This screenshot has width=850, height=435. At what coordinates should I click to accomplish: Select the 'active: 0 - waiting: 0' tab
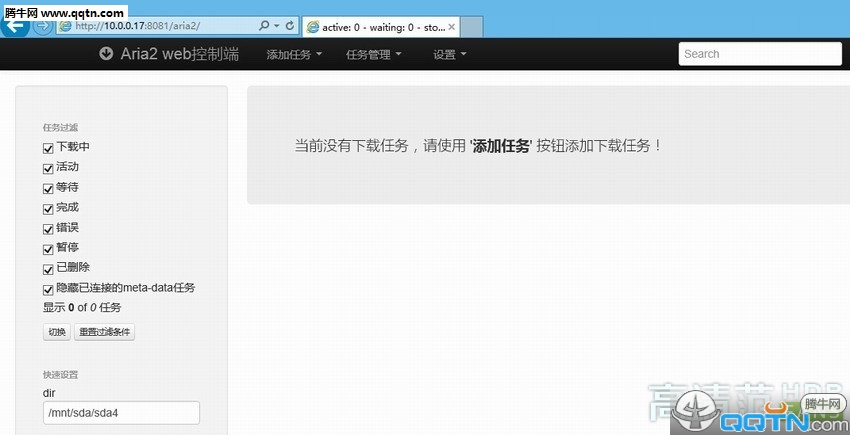click(381, 27)
